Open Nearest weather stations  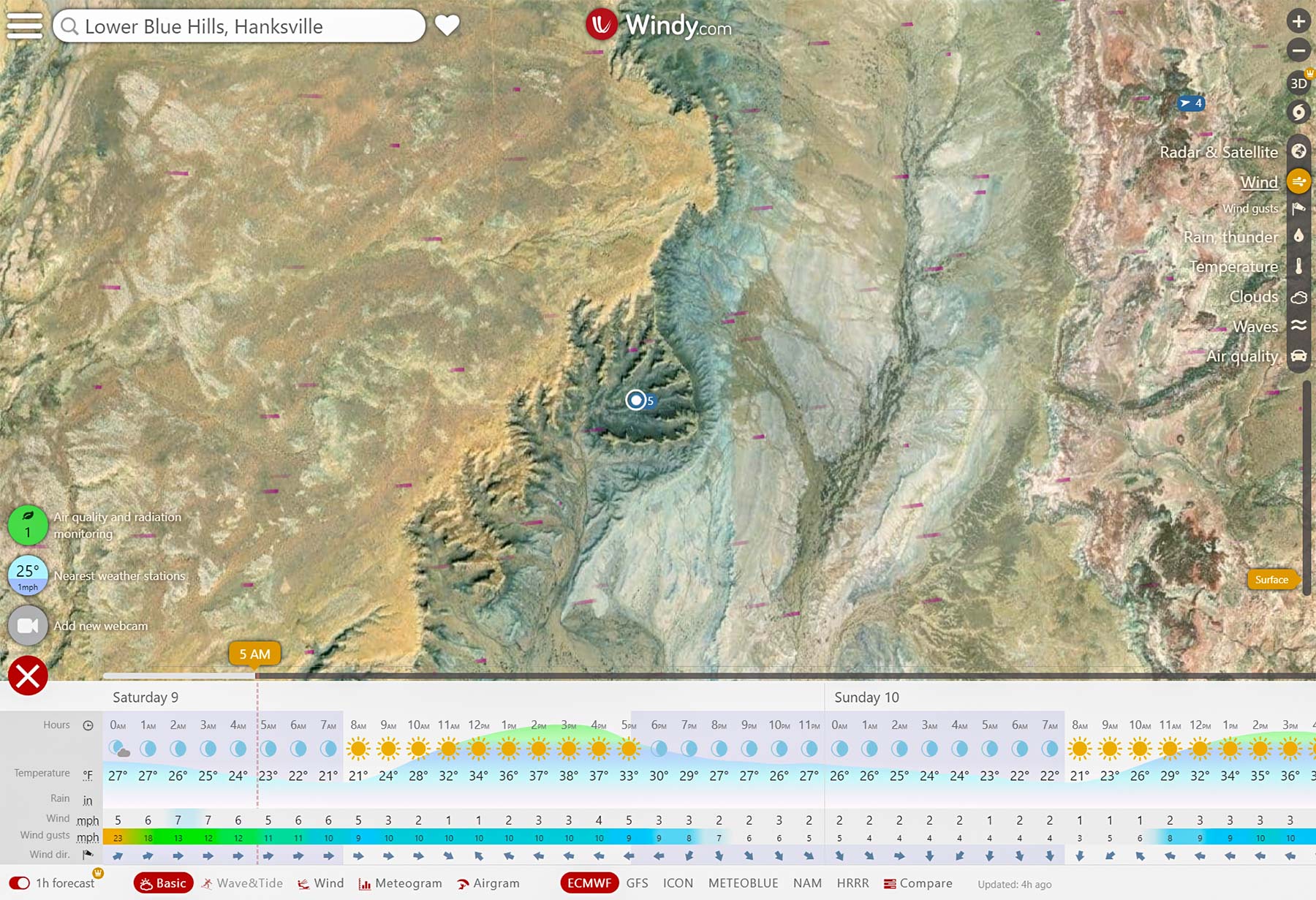point(28,575)
